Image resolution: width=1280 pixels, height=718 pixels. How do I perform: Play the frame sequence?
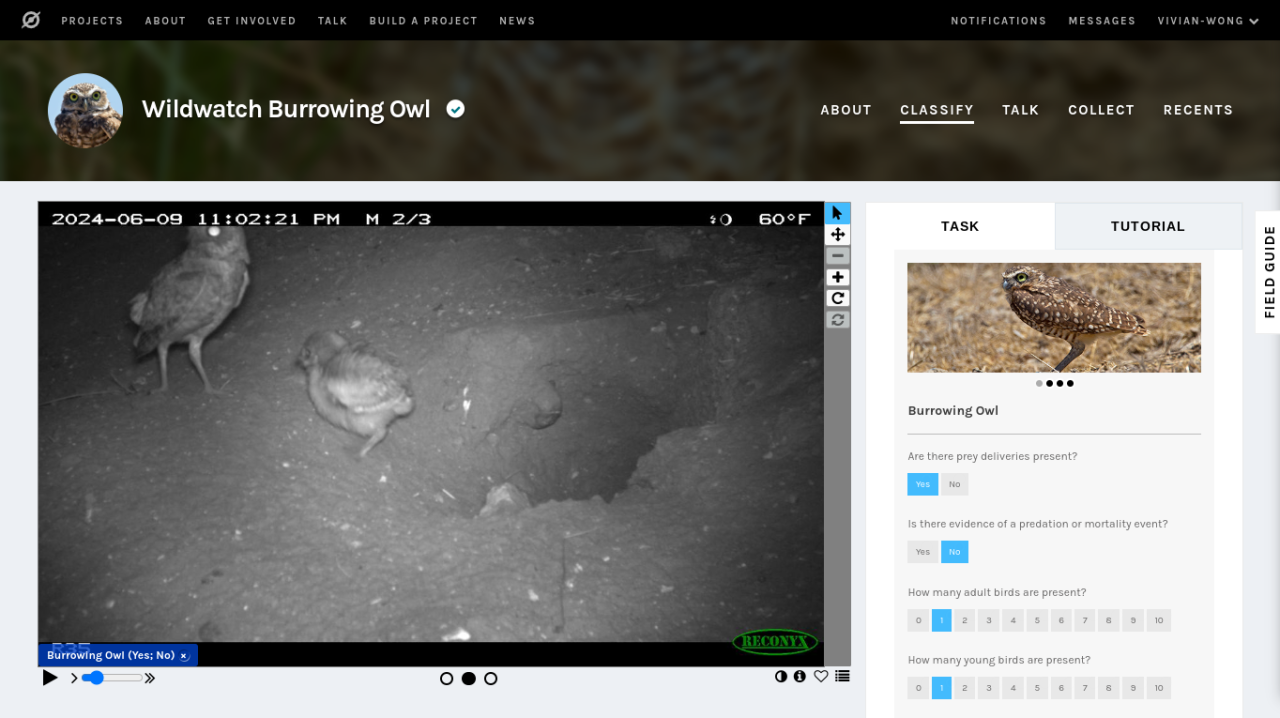pos(50,678)
